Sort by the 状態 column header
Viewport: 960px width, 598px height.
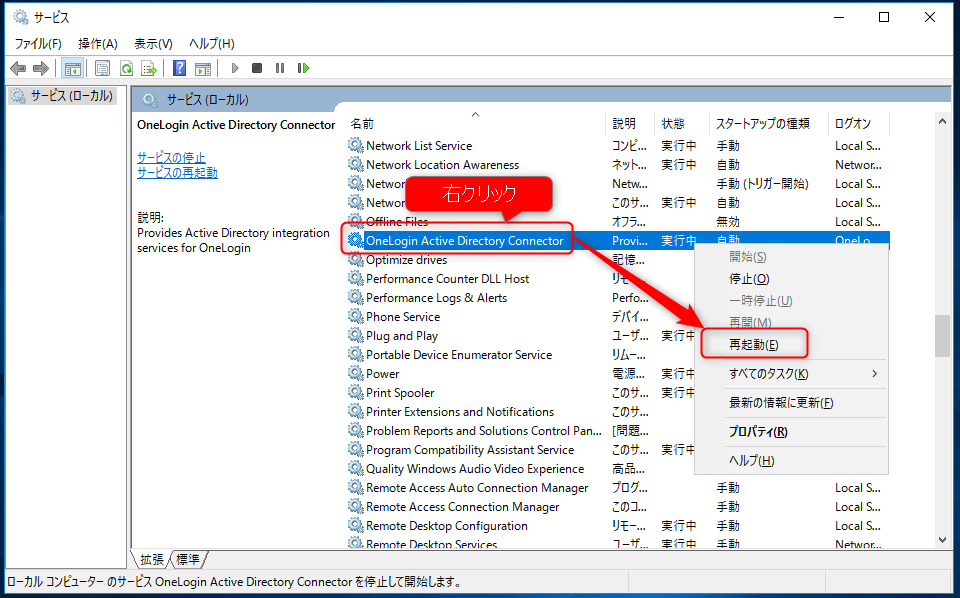click(x=681, y=123)
